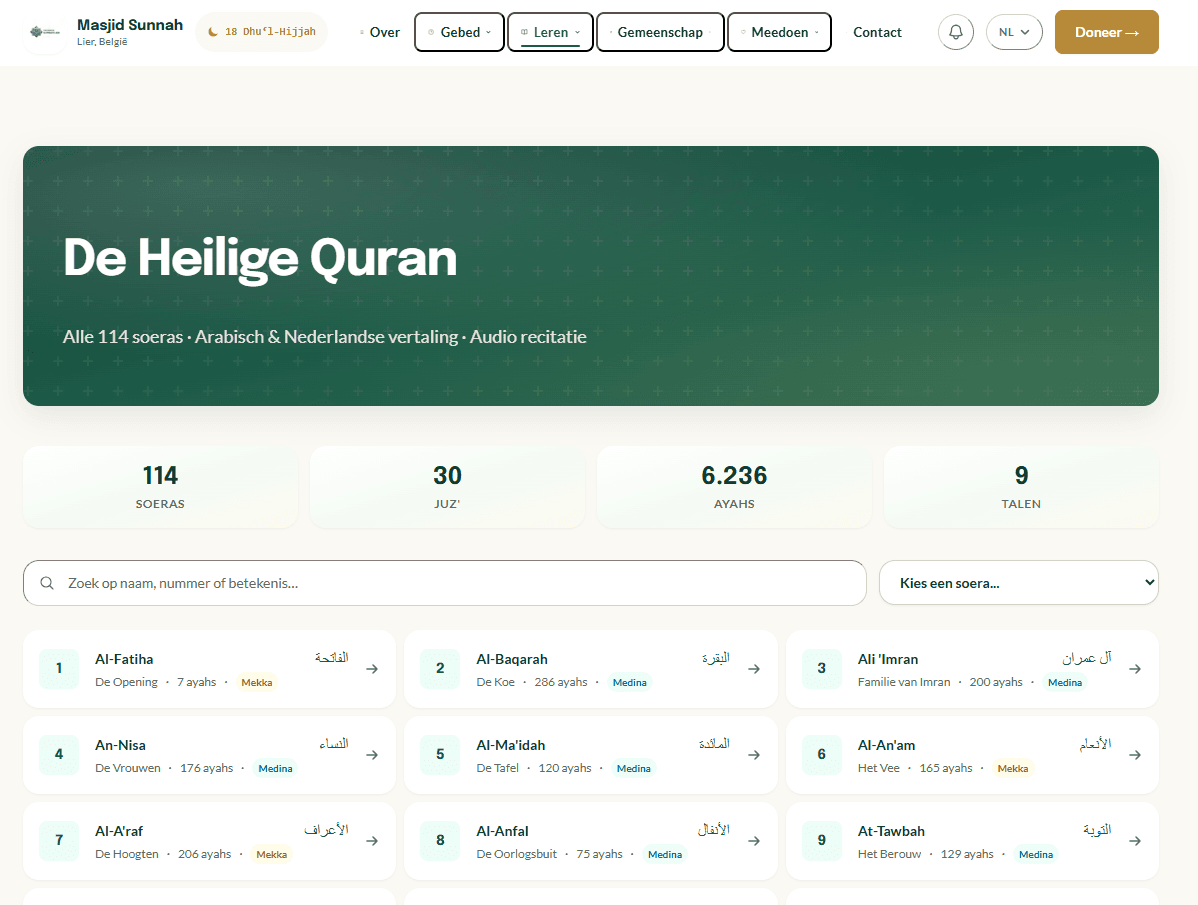Open the Over page

[380, 32]
